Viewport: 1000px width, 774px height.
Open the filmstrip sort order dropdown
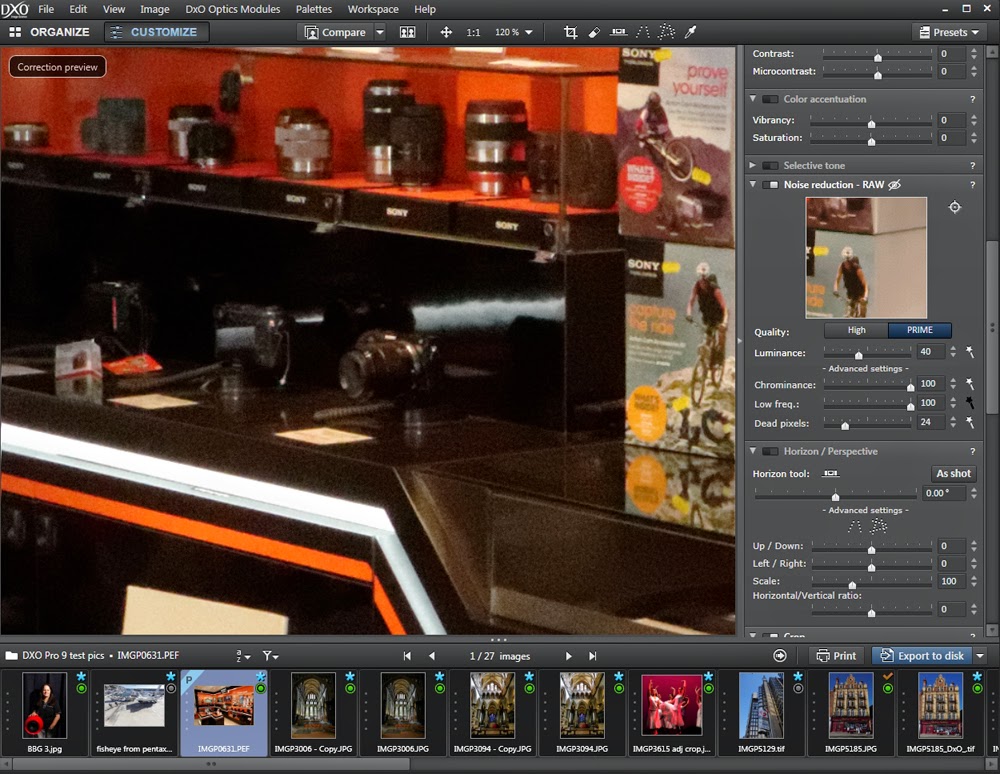coord(243,655)
